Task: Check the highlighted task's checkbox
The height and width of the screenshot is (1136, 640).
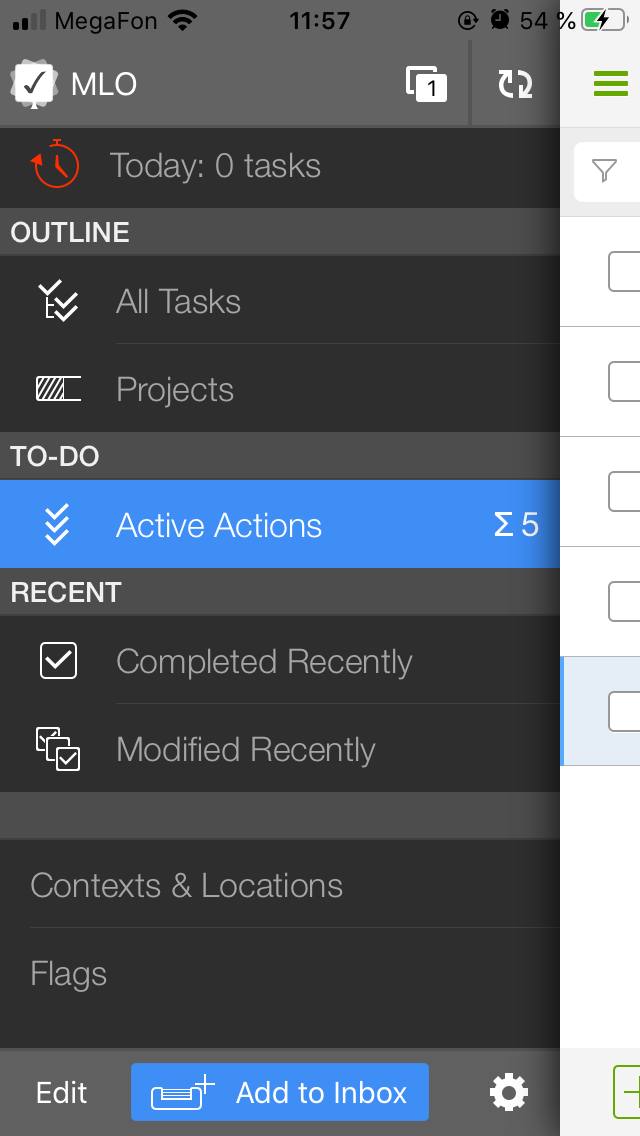Action: click(624, 711)
